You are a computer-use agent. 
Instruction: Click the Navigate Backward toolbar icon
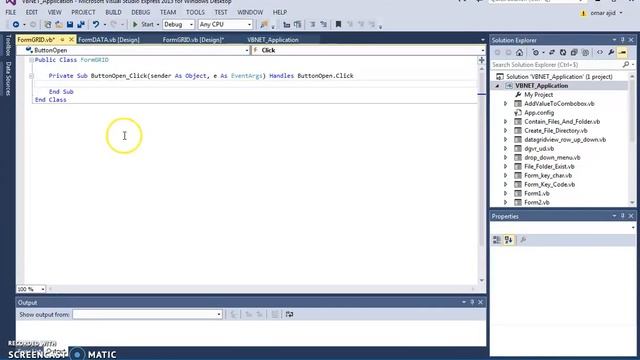coord(16,24)
